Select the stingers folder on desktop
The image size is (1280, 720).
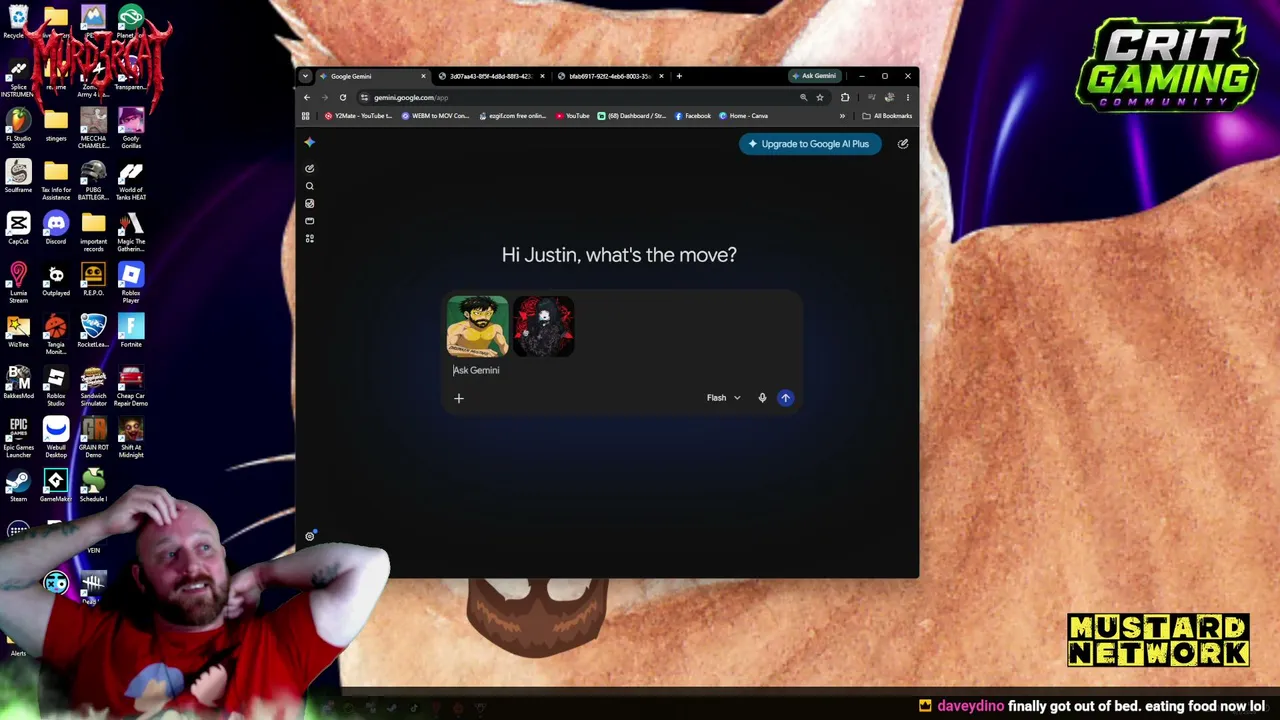coord(56,125)
